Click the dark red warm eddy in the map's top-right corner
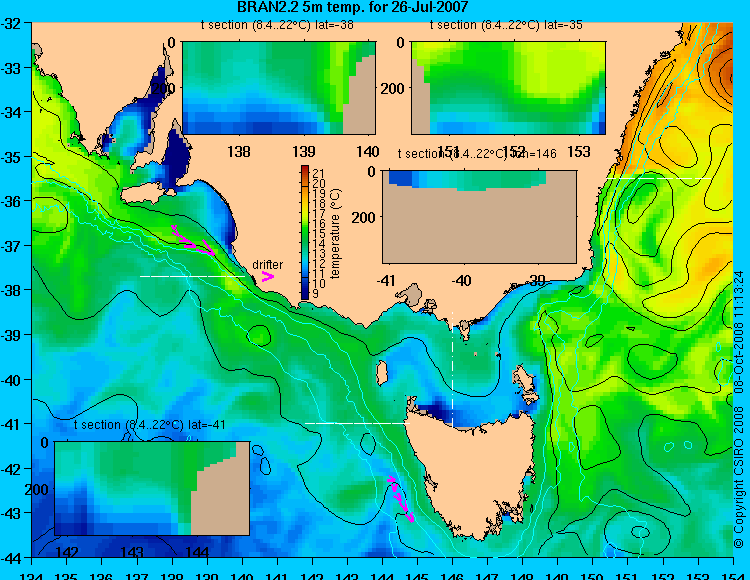 click(723, 72)
